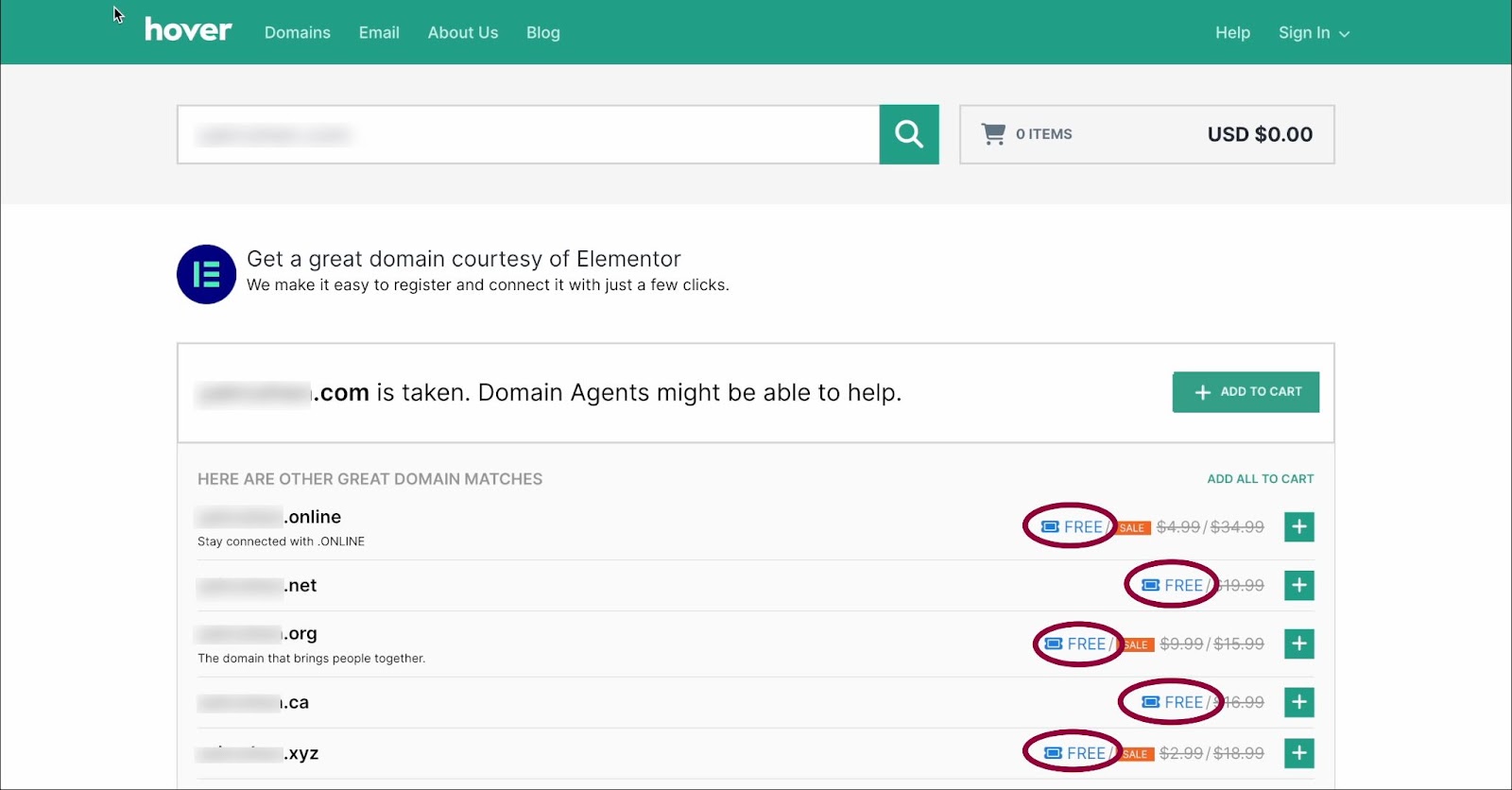1512x790 pixels.
Task: Open the Domains menu
Action: click(298, 32)
